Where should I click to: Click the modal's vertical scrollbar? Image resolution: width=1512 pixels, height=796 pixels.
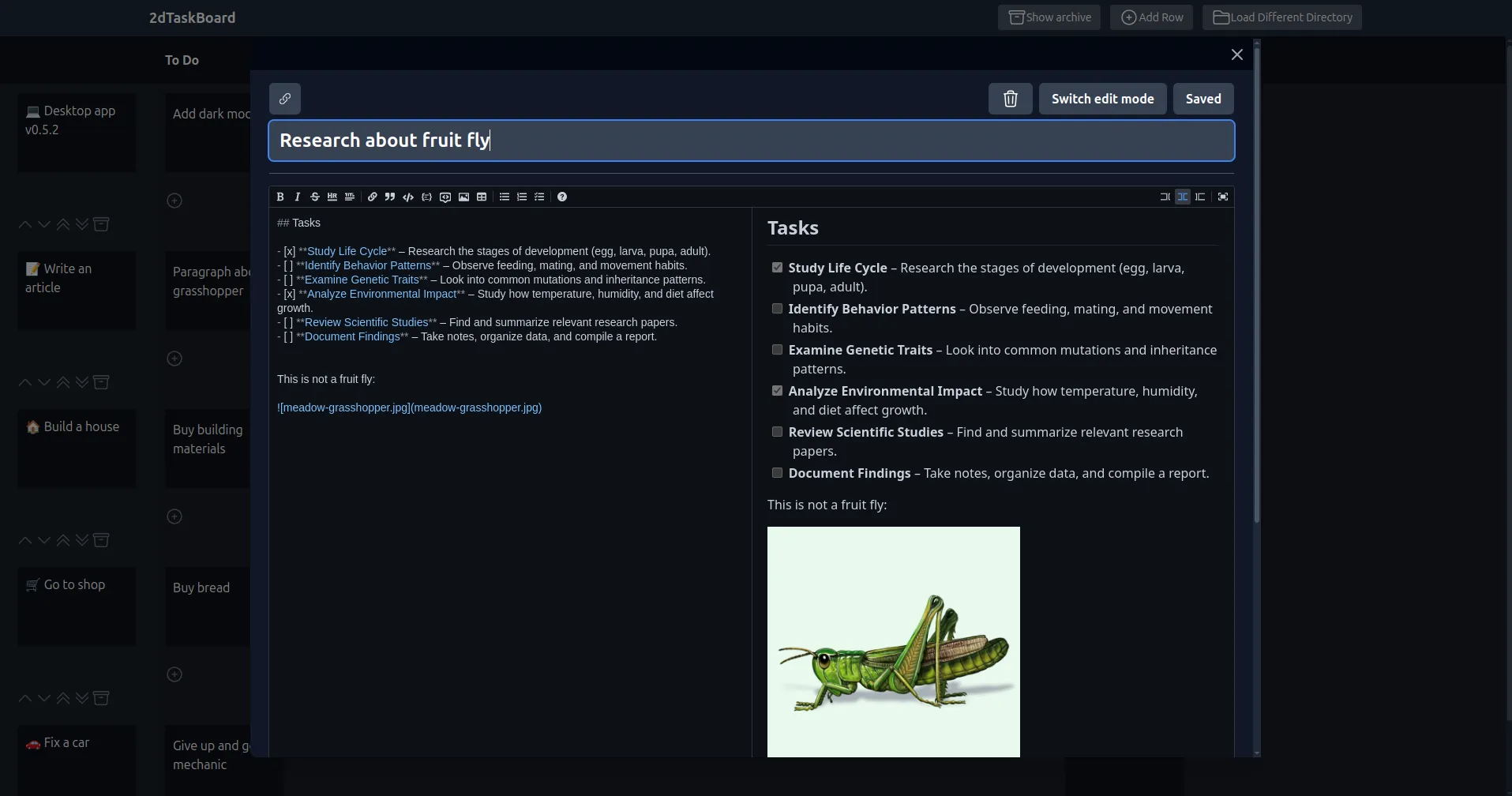[x=1257, y=284]
